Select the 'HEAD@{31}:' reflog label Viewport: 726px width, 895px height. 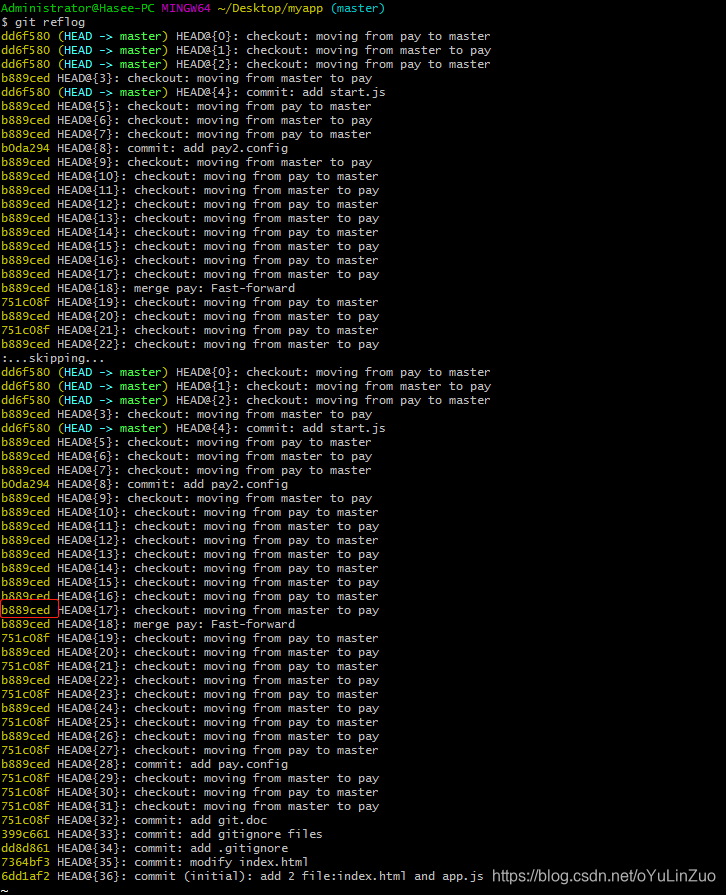92,806
